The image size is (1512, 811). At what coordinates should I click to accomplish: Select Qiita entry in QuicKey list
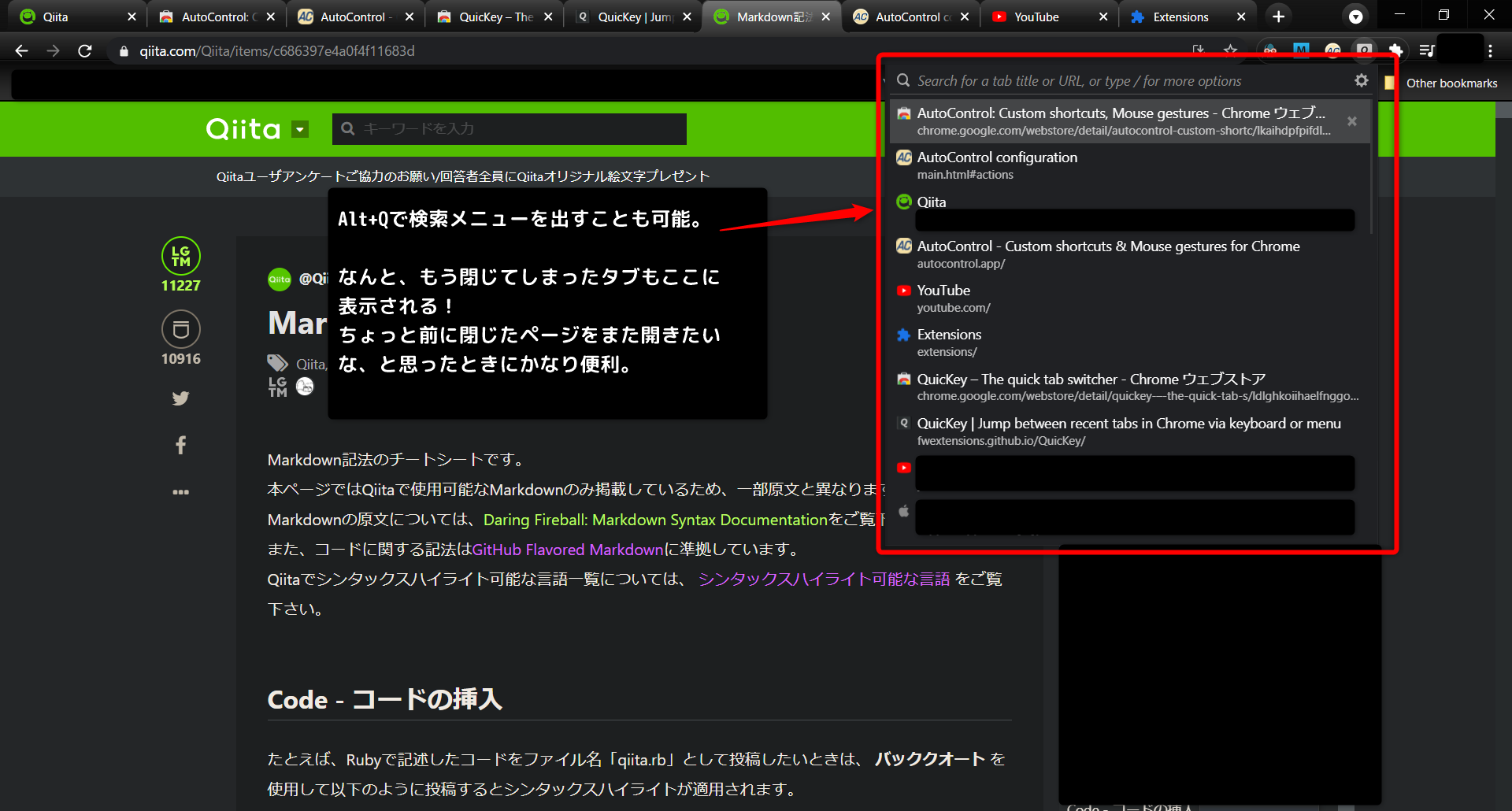coord(1130,209)
